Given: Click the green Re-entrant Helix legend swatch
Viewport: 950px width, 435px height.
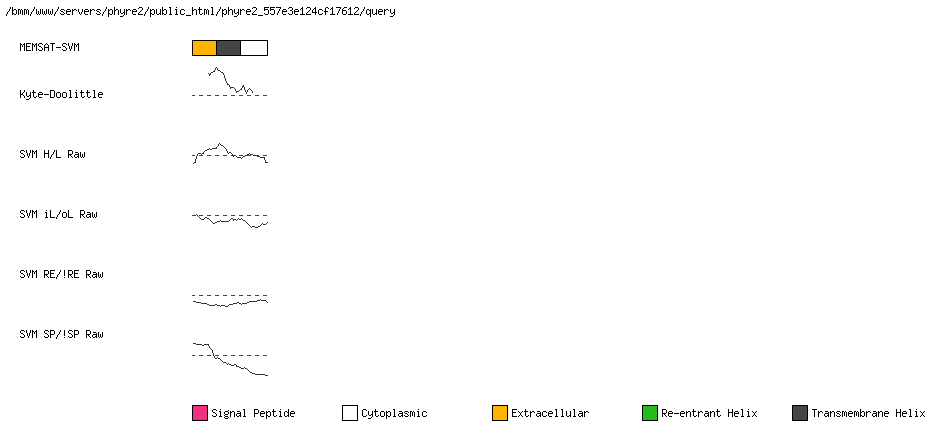Looking at the screenshot, I should pos(650,413).
